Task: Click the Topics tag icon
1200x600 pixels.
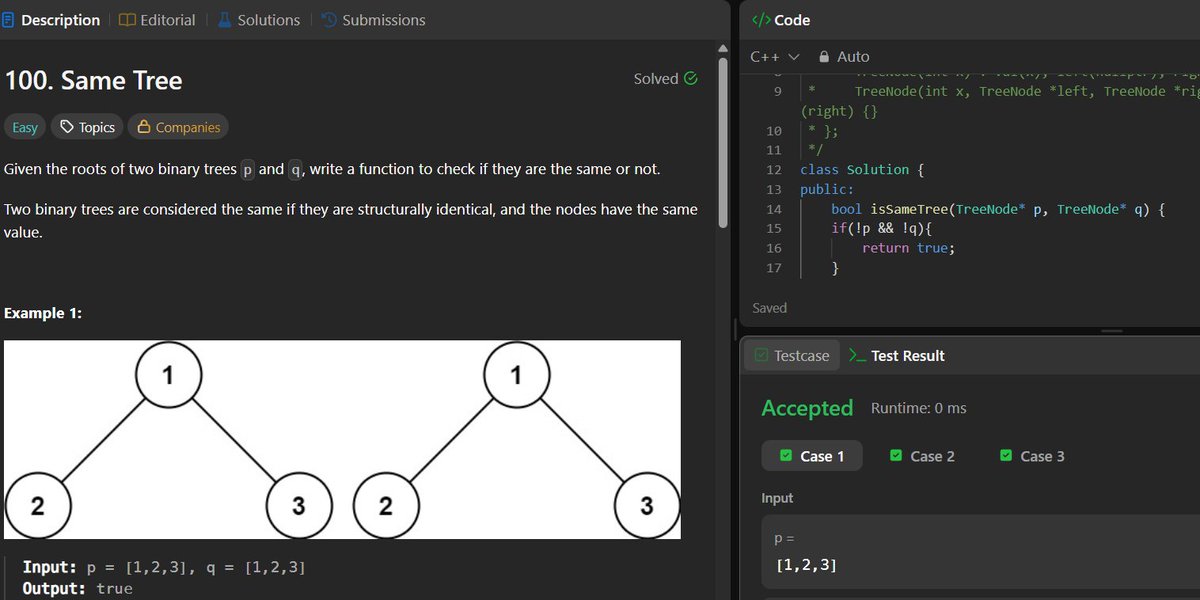Action: (x=67, y=127)
